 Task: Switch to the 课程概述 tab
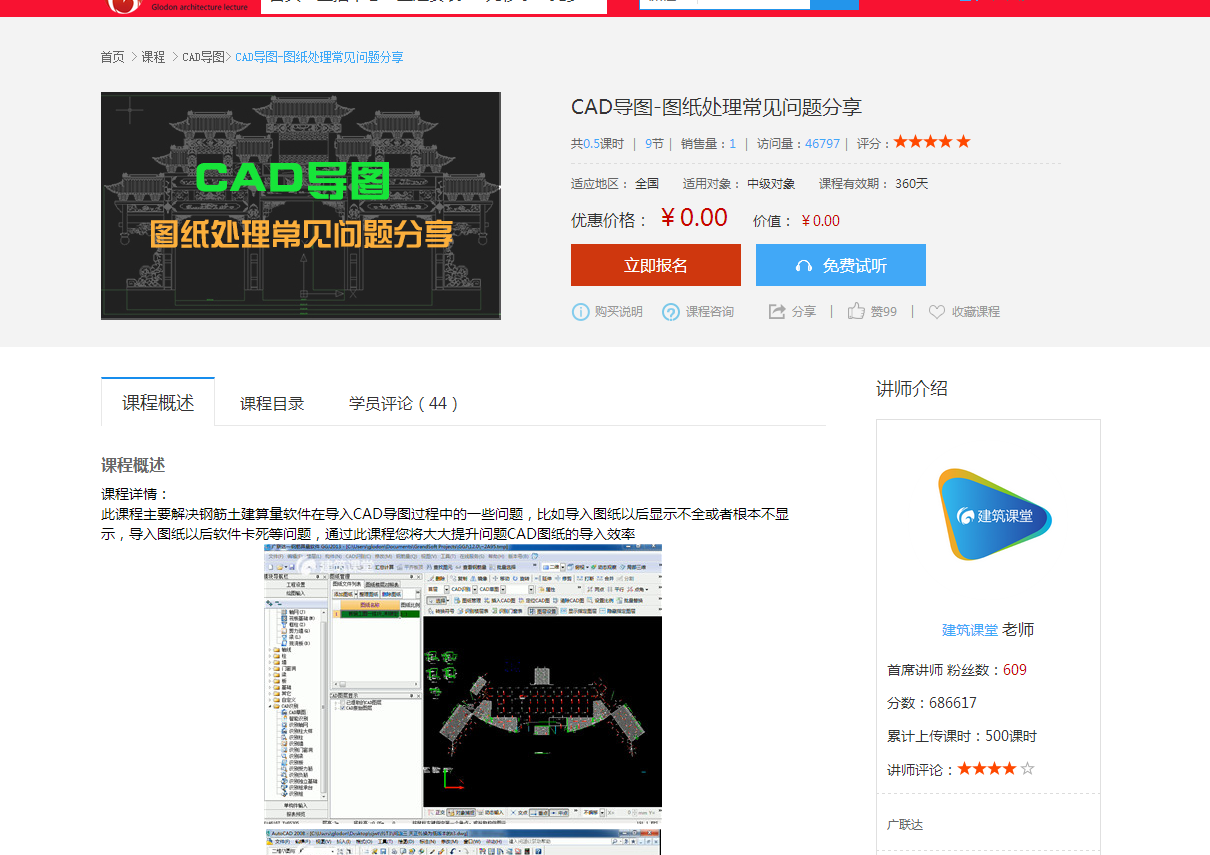(158, 403)
